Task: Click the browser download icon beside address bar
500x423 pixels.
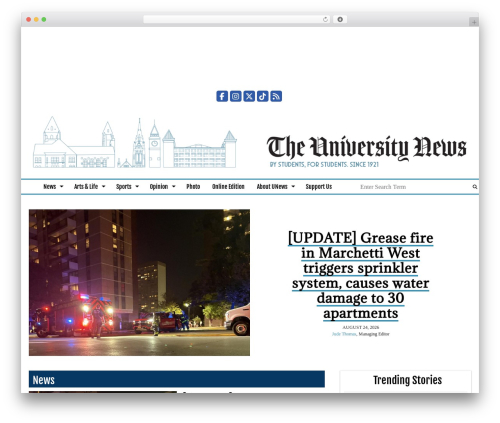Action: [x=340, y=20]
